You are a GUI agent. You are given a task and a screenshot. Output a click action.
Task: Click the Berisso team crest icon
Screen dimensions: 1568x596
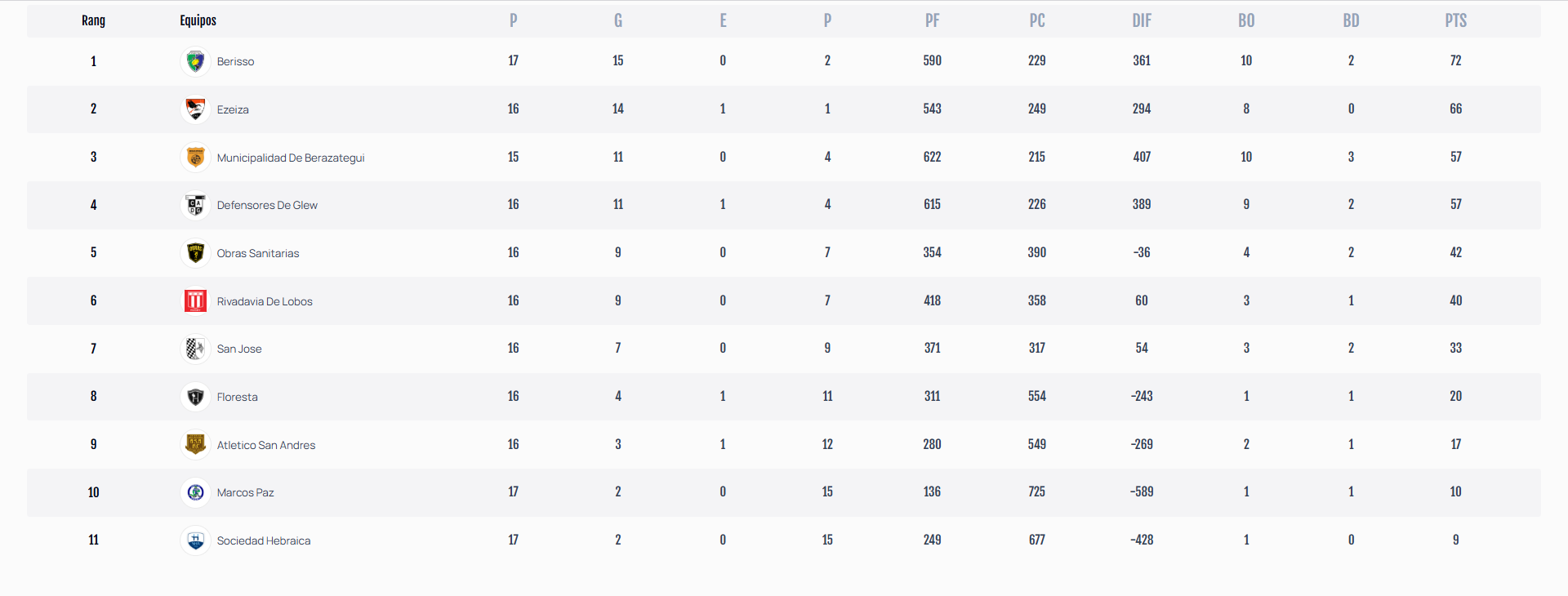point(195,61)
